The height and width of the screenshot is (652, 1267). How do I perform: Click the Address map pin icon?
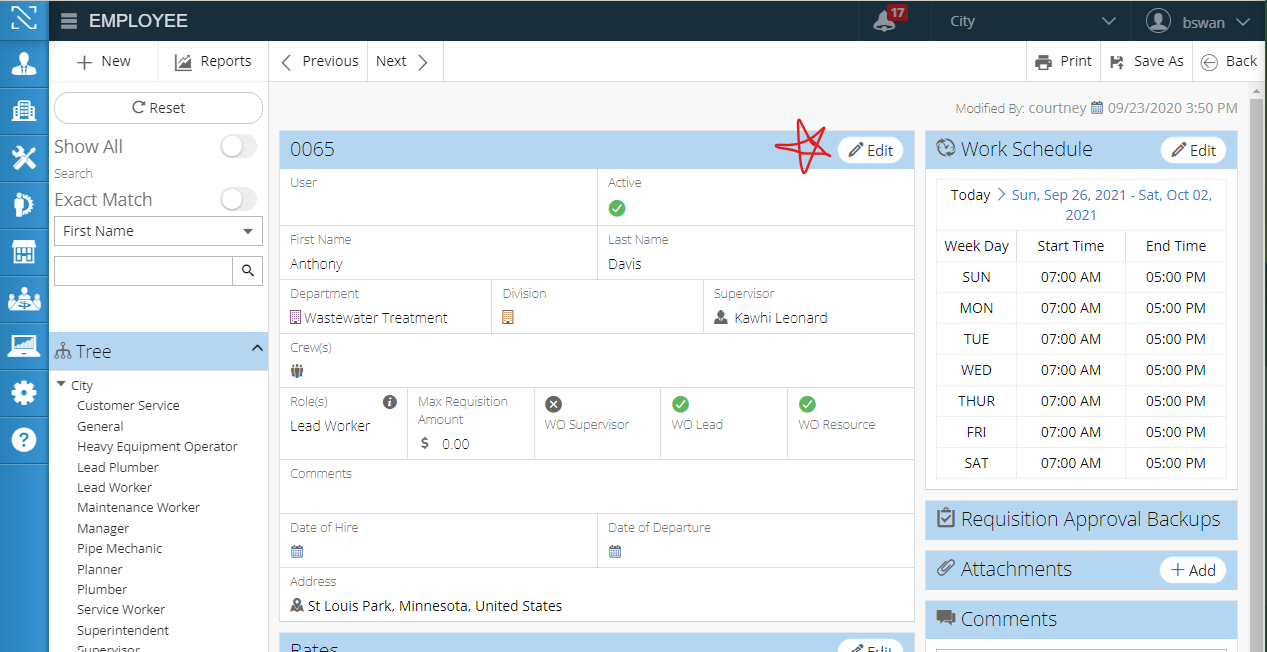[x=296, y=606]
